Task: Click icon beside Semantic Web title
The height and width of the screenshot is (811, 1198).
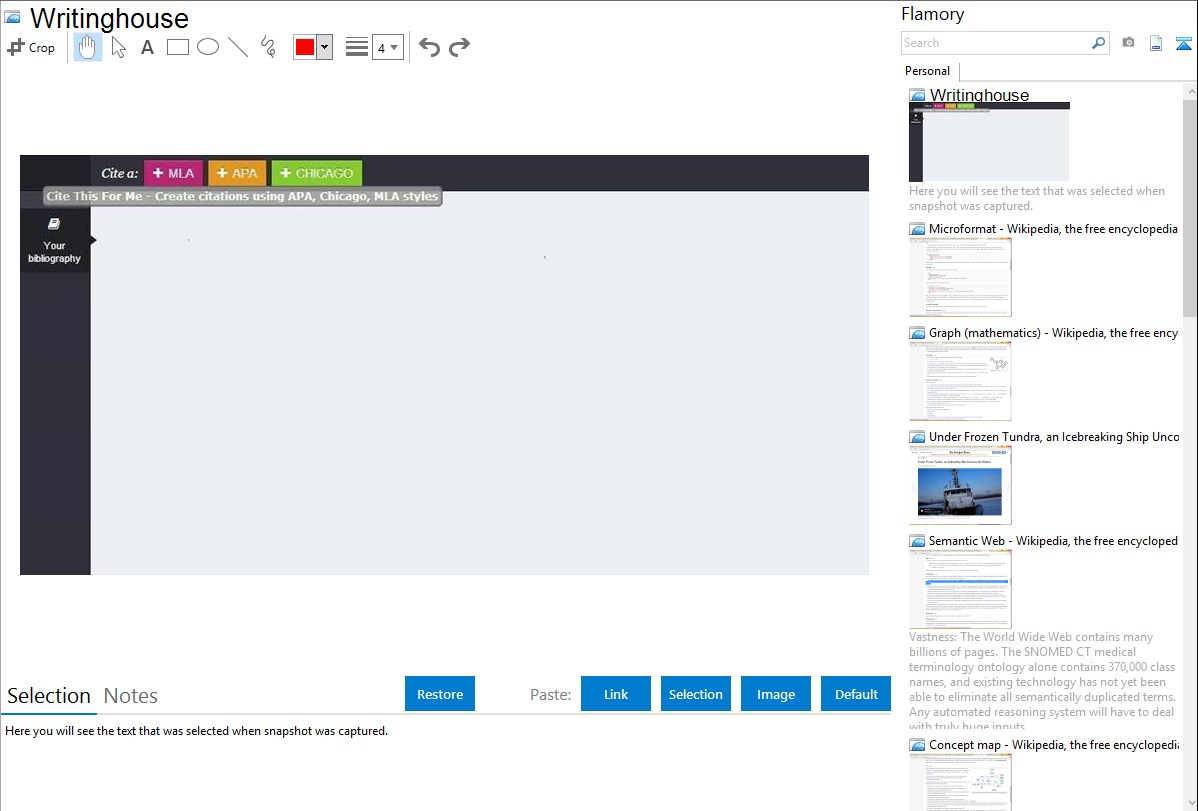Action: pyautogui.click(x=918, y=541)
